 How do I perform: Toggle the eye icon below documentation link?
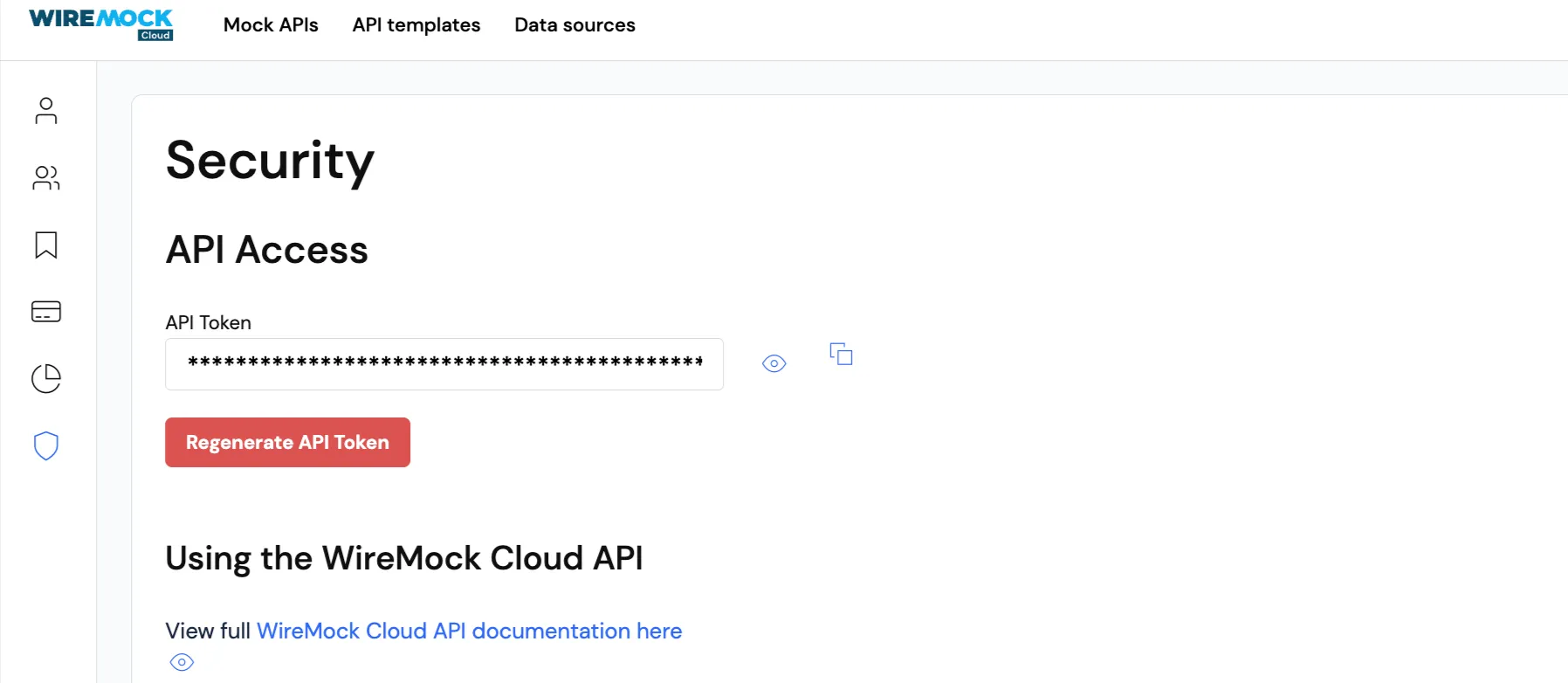coord(182,662)
